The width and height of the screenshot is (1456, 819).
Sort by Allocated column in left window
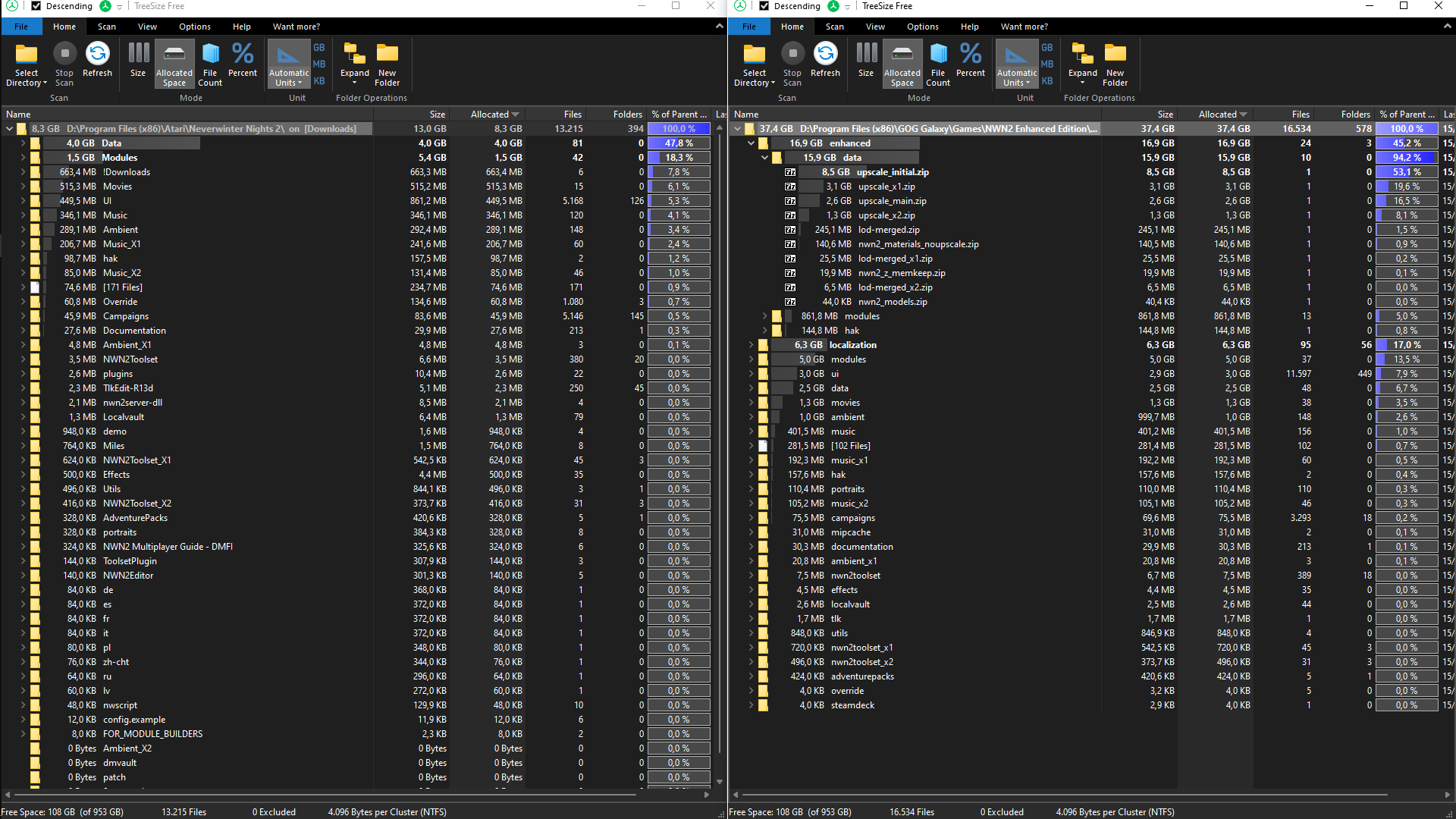coord(487,115)
